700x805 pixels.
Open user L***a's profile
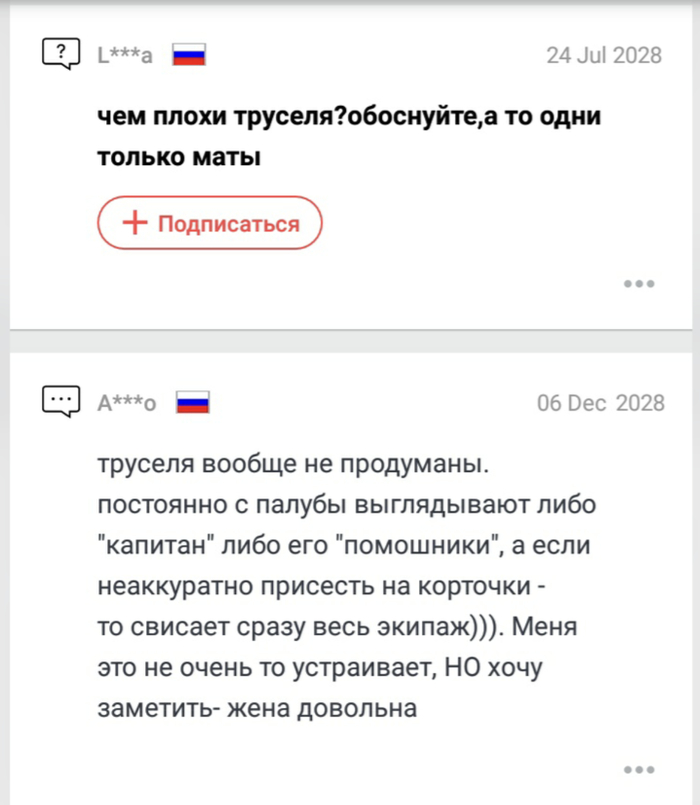point(125,56)
